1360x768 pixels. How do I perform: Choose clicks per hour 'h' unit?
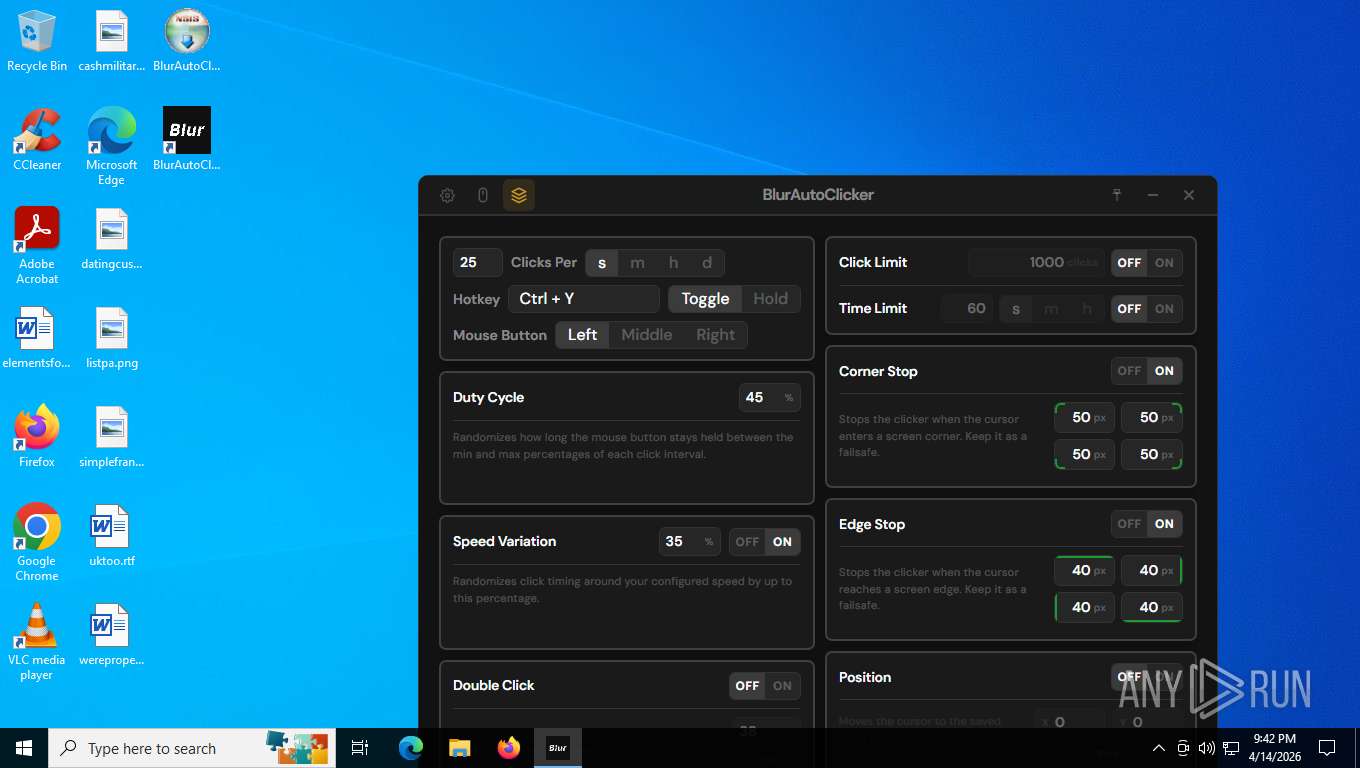673,263
